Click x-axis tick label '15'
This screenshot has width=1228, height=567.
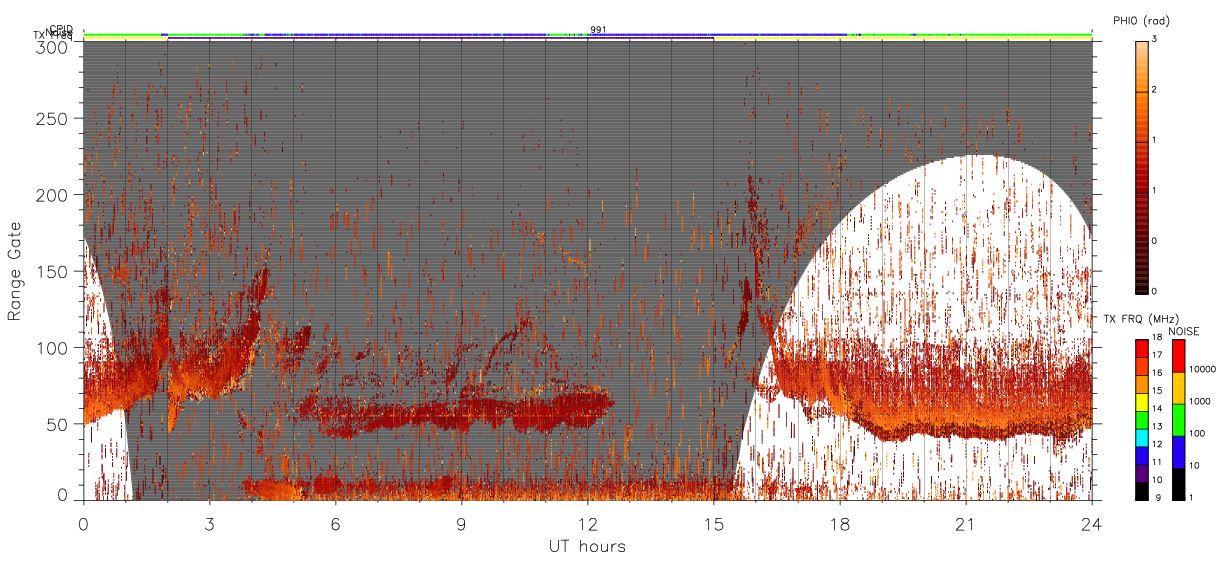tap(713, 523)
